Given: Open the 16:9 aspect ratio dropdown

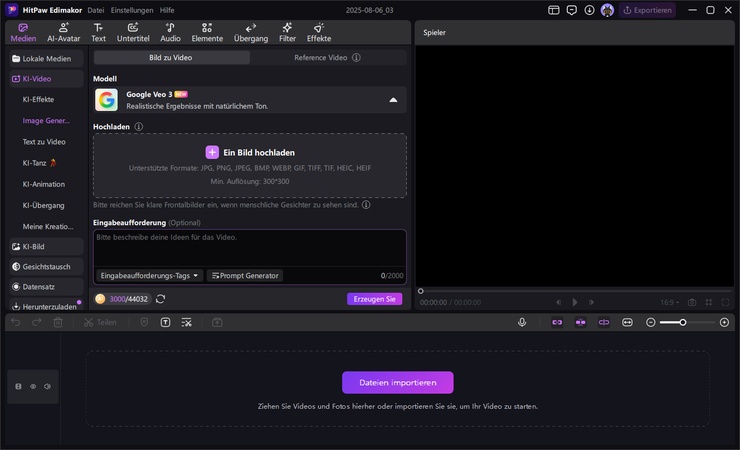Looking at the screenshot, I should coord(670,302).
